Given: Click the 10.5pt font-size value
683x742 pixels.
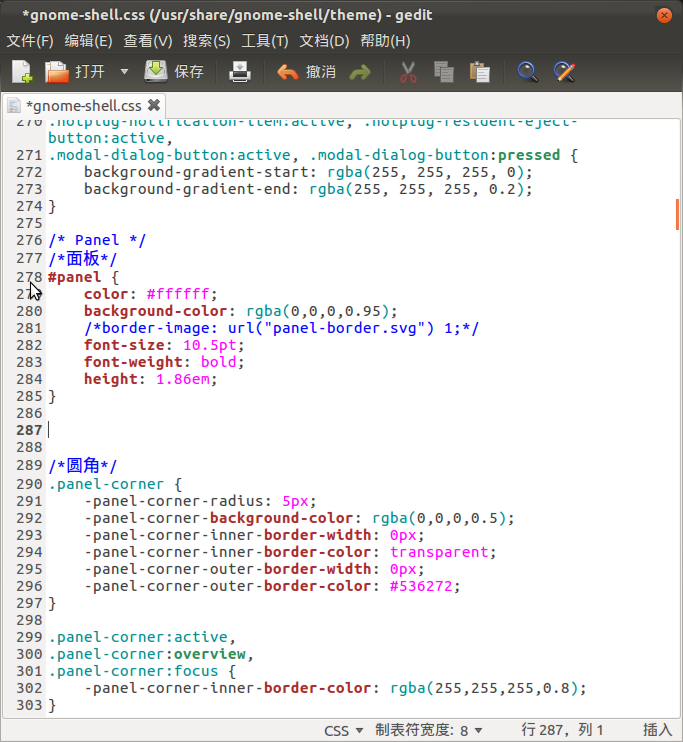Looking at the screenshot, I should pyautogui.click(x=209, y=345).
